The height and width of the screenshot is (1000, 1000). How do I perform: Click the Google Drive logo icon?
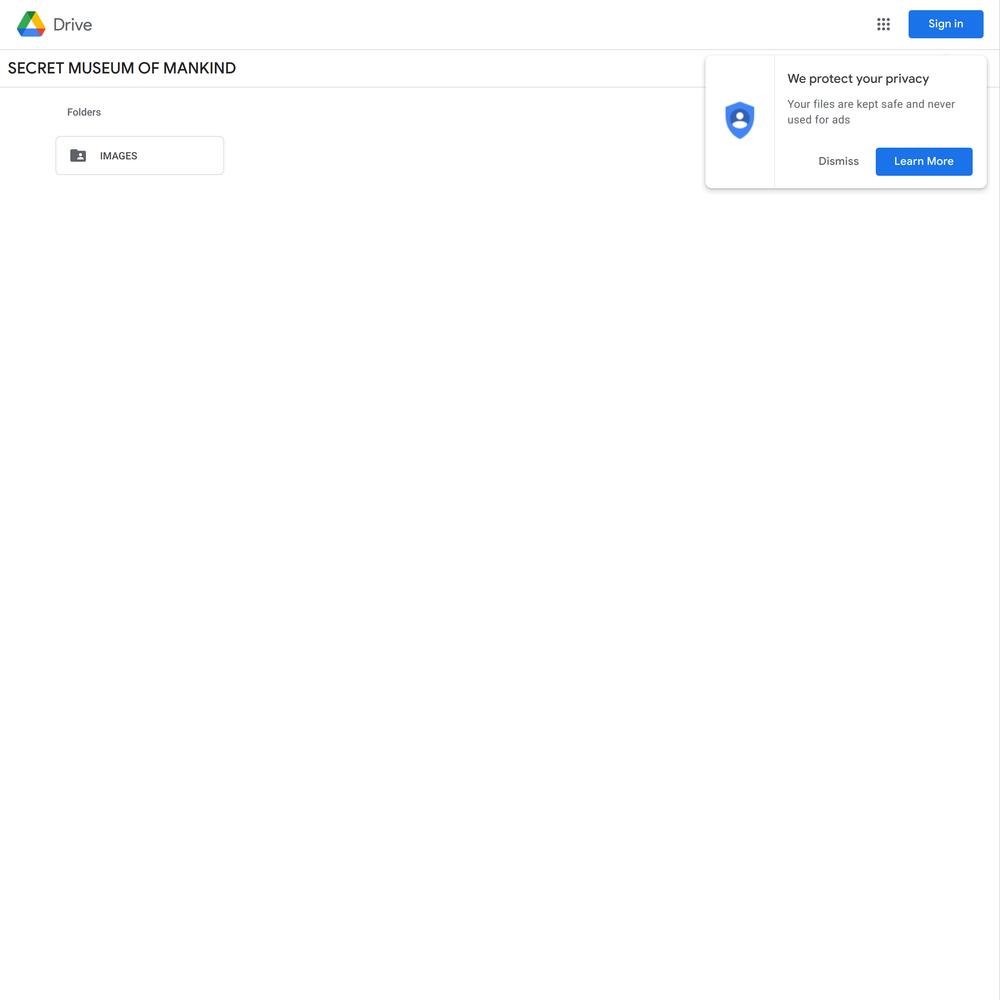click(31, 24)
